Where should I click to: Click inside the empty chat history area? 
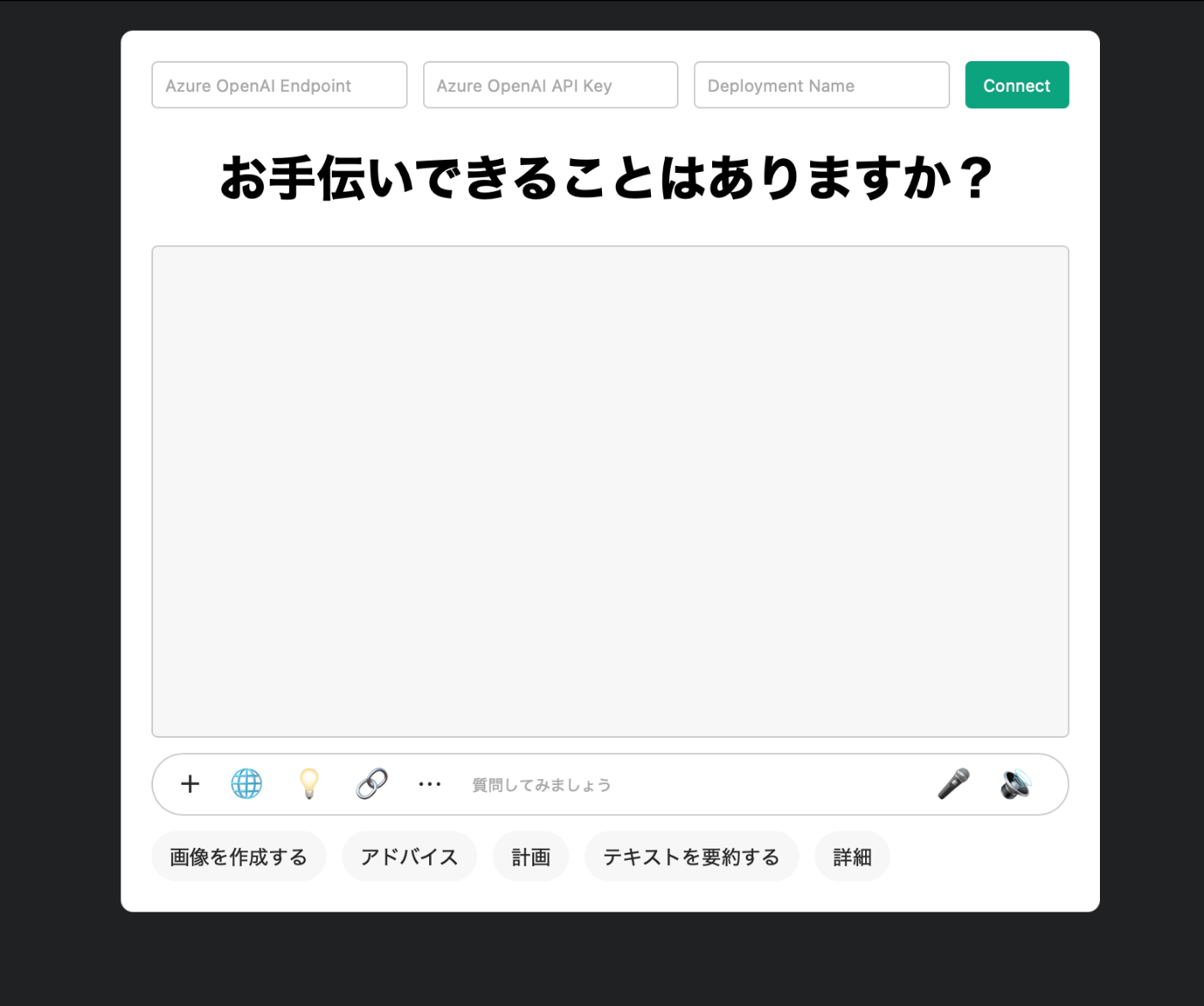611,492
